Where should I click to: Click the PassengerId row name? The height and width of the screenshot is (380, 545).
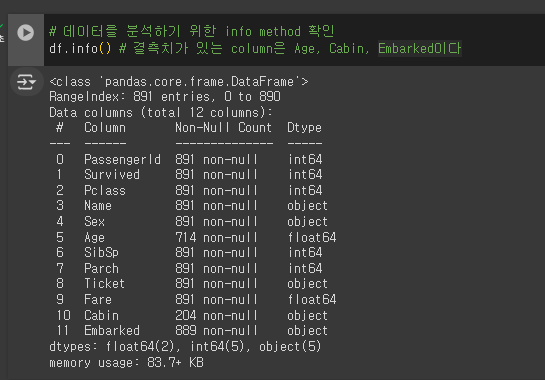tap(122, 160)
